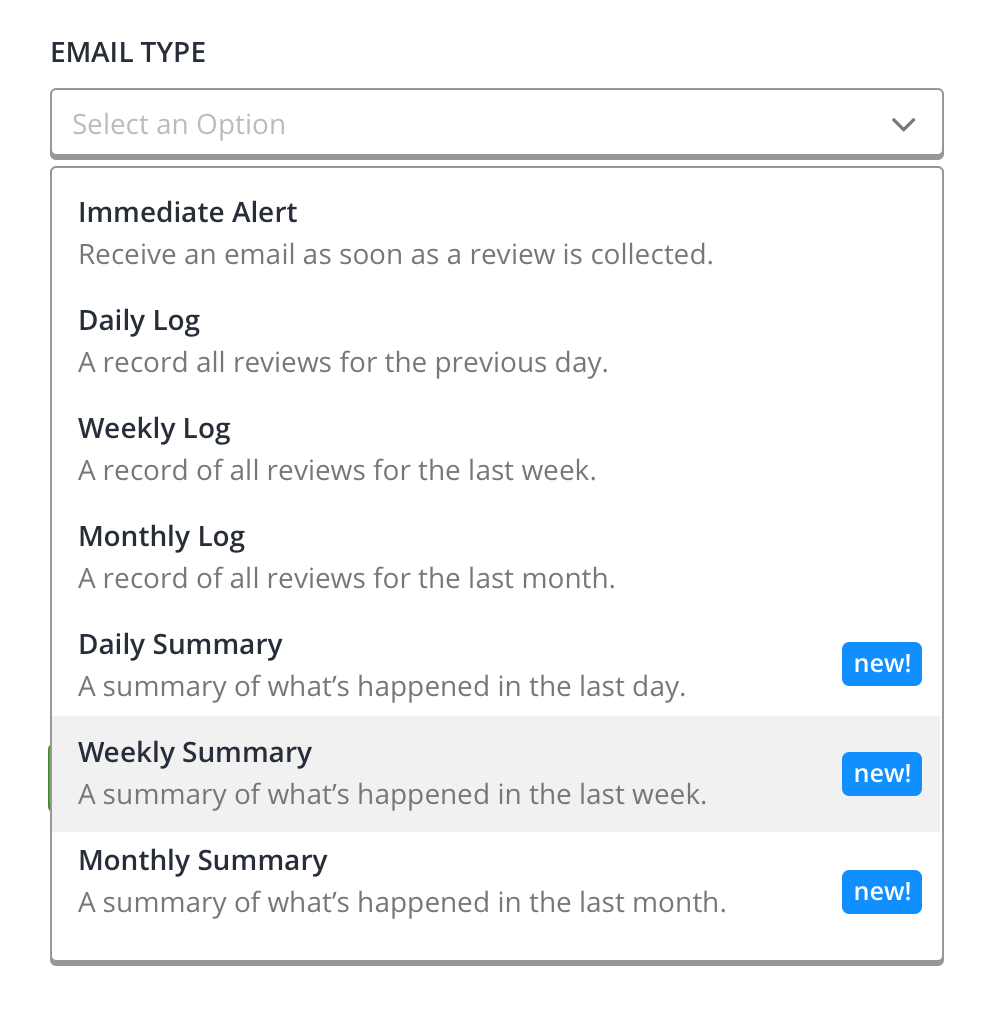
Task: Click 'A summary of what's happened in the last month'
Action: (x=402, y=902)
